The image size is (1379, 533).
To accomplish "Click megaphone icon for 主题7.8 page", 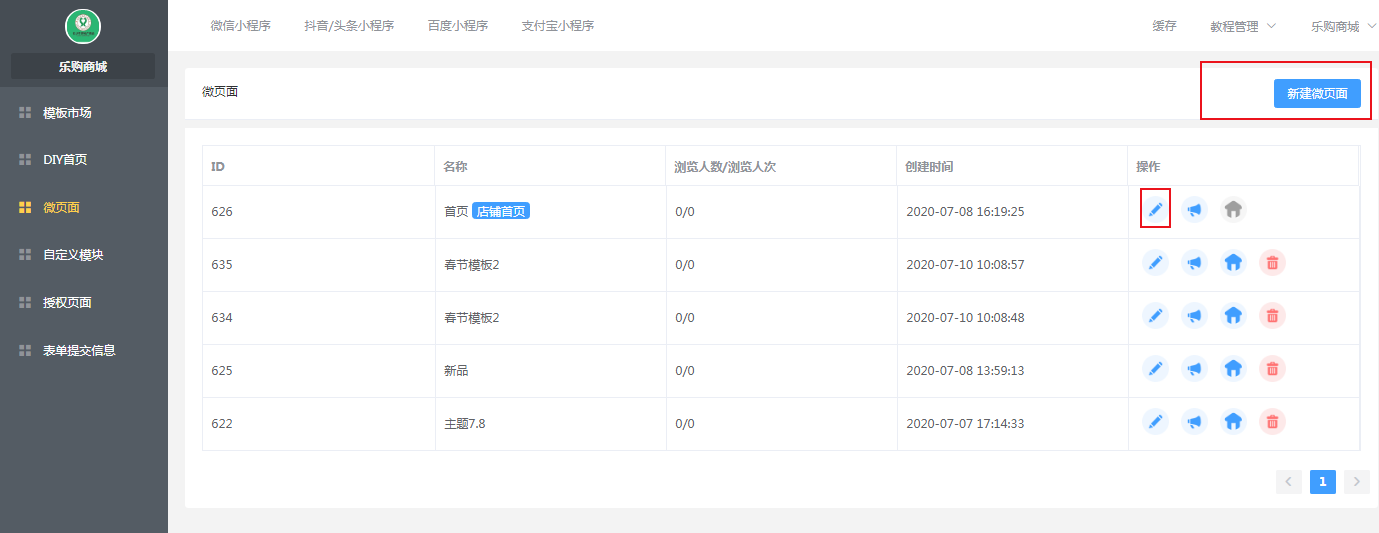I will coord(1194,422).
